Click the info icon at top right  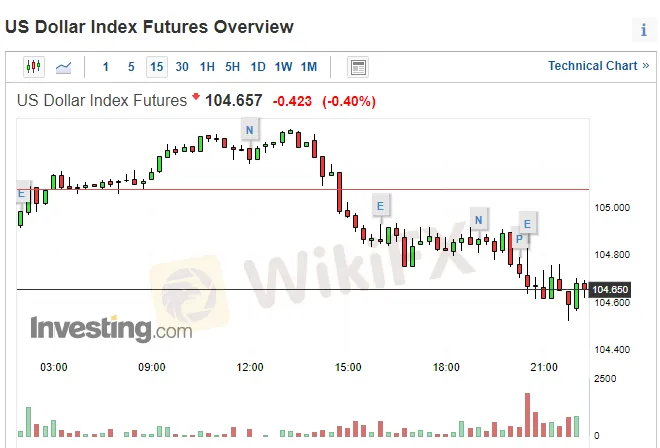coord(644,30)
